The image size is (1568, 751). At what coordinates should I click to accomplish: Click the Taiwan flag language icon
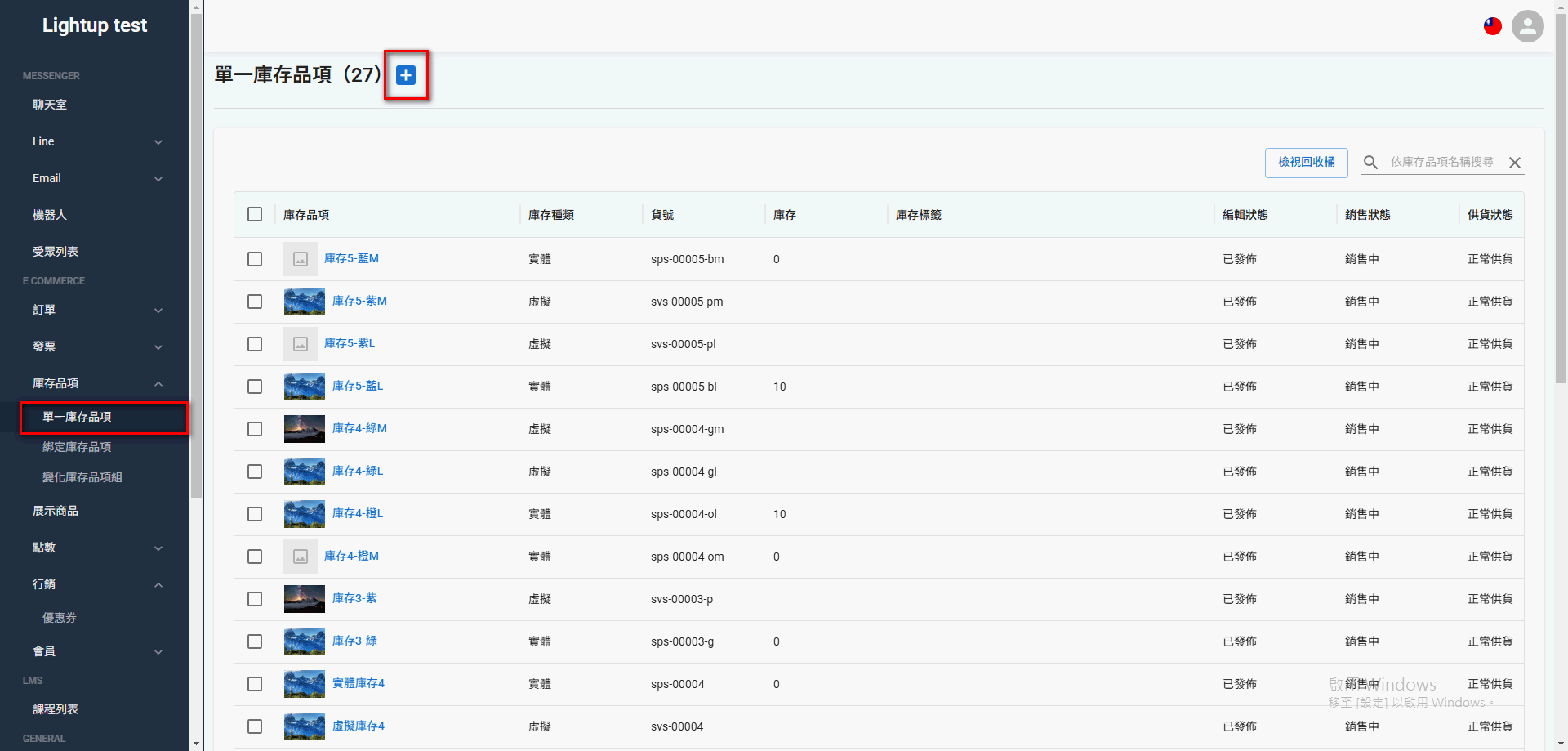(x=1492, y=26)
